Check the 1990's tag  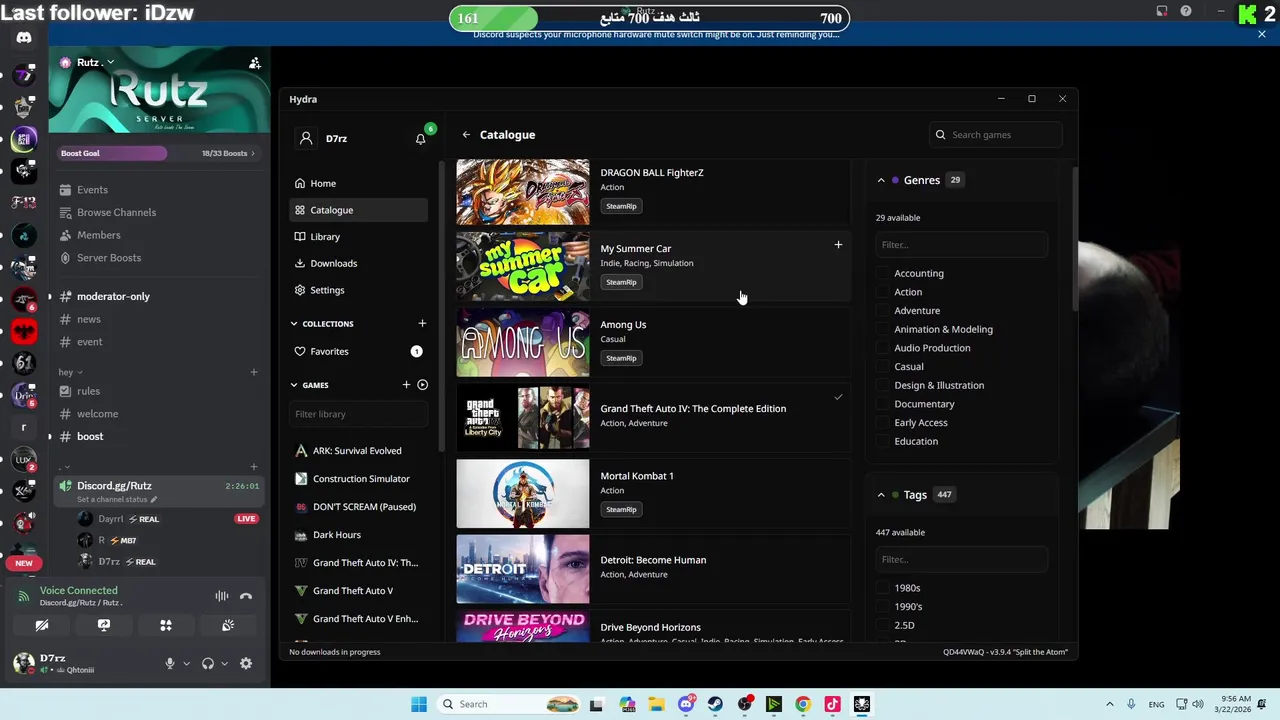click(x=883, y=607)
